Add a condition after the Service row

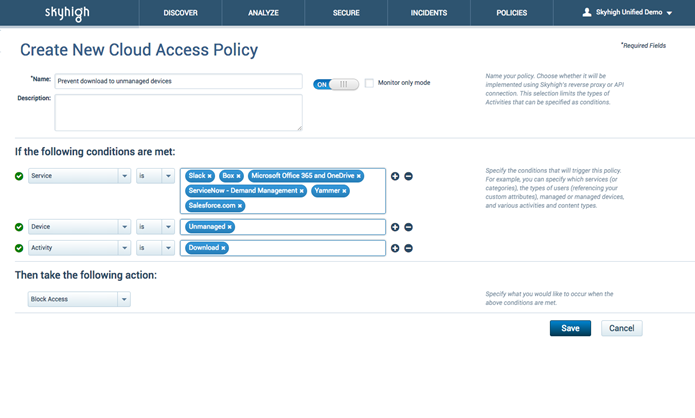click(x=395, y=176)
